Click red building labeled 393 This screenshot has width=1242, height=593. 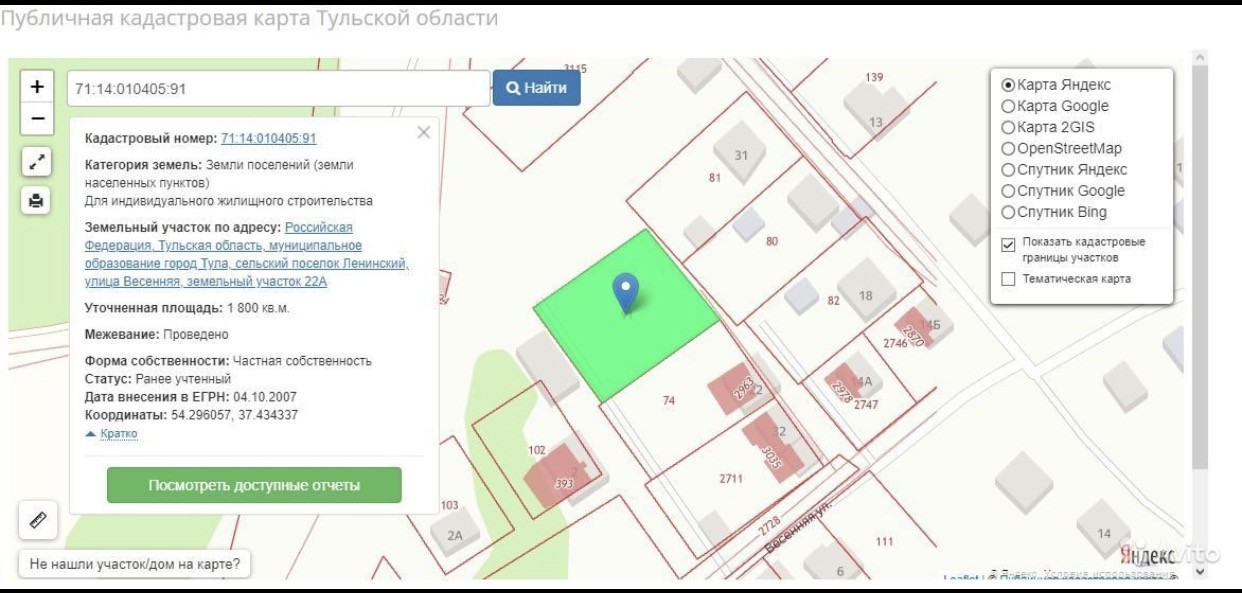(563, 477)
